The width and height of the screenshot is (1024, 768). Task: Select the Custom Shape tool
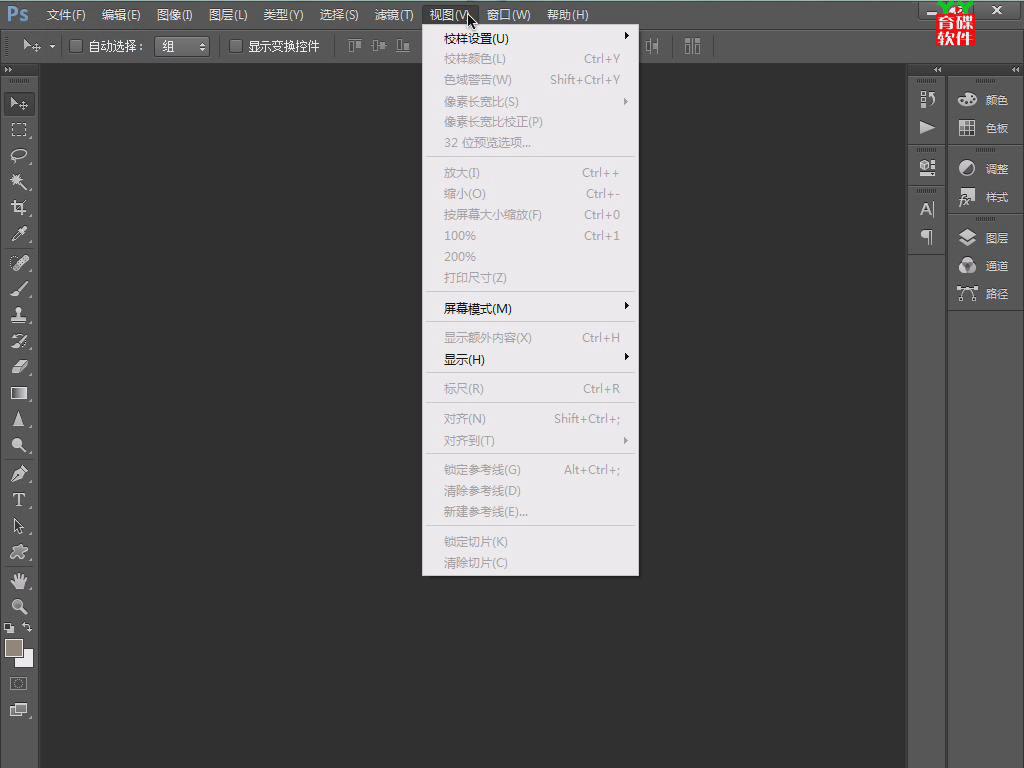pos(19,552)
